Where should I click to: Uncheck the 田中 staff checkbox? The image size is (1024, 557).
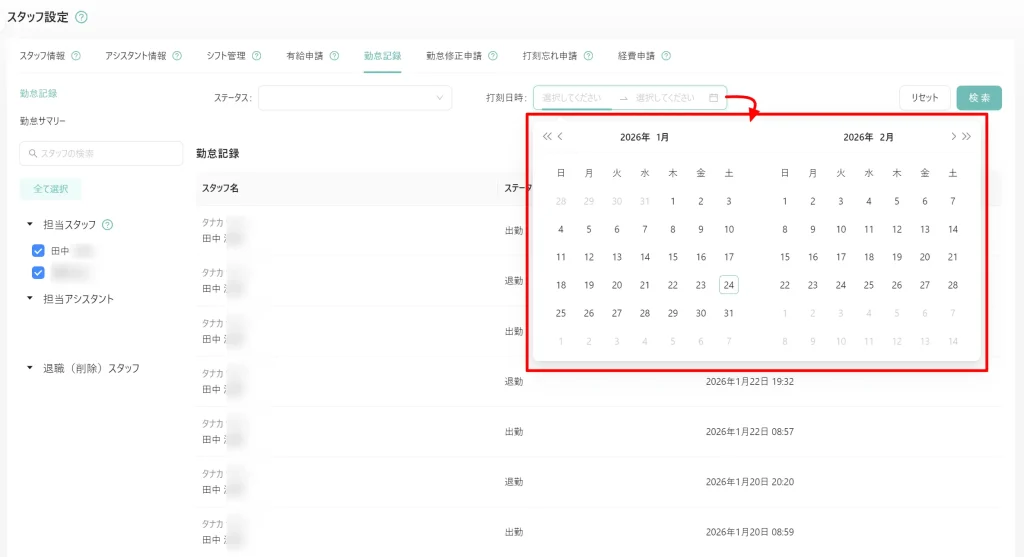[x=39, y=251]
